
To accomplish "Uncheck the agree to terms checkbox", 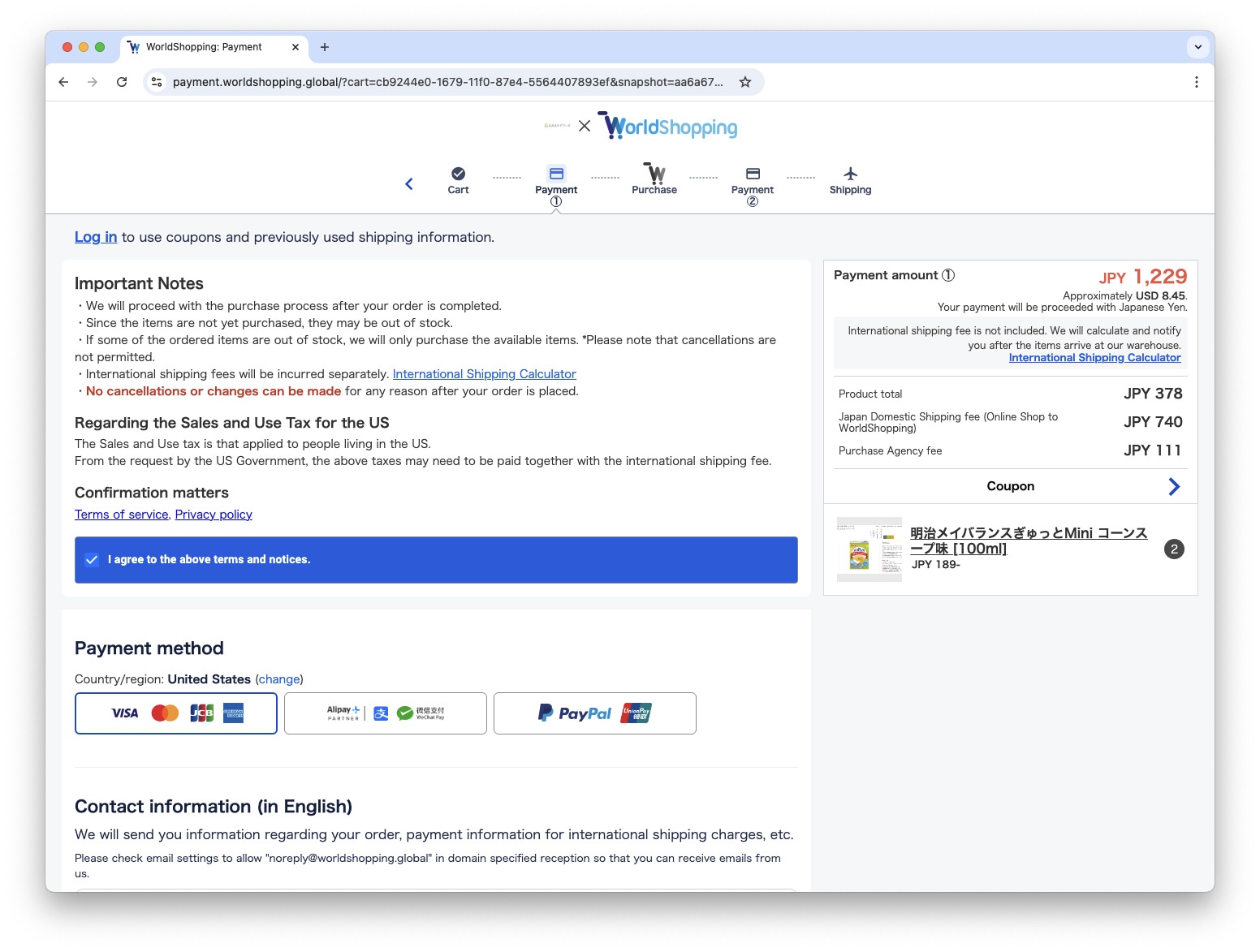I will [x=93, y=560].
